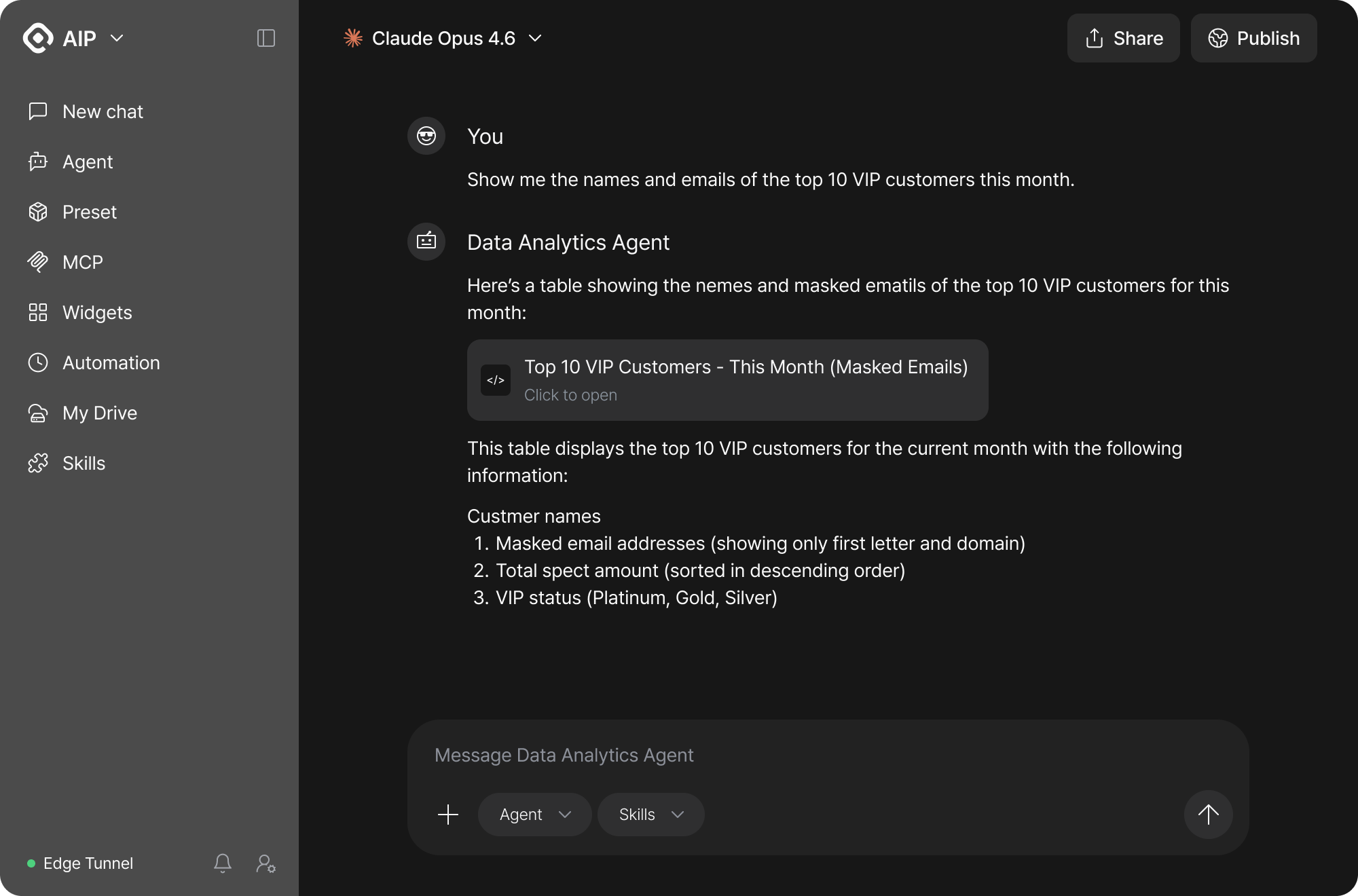The width and height of the screenshot is (1358, 896).
Task: Open the MCP sidebar item
Action: click(82, 262)
